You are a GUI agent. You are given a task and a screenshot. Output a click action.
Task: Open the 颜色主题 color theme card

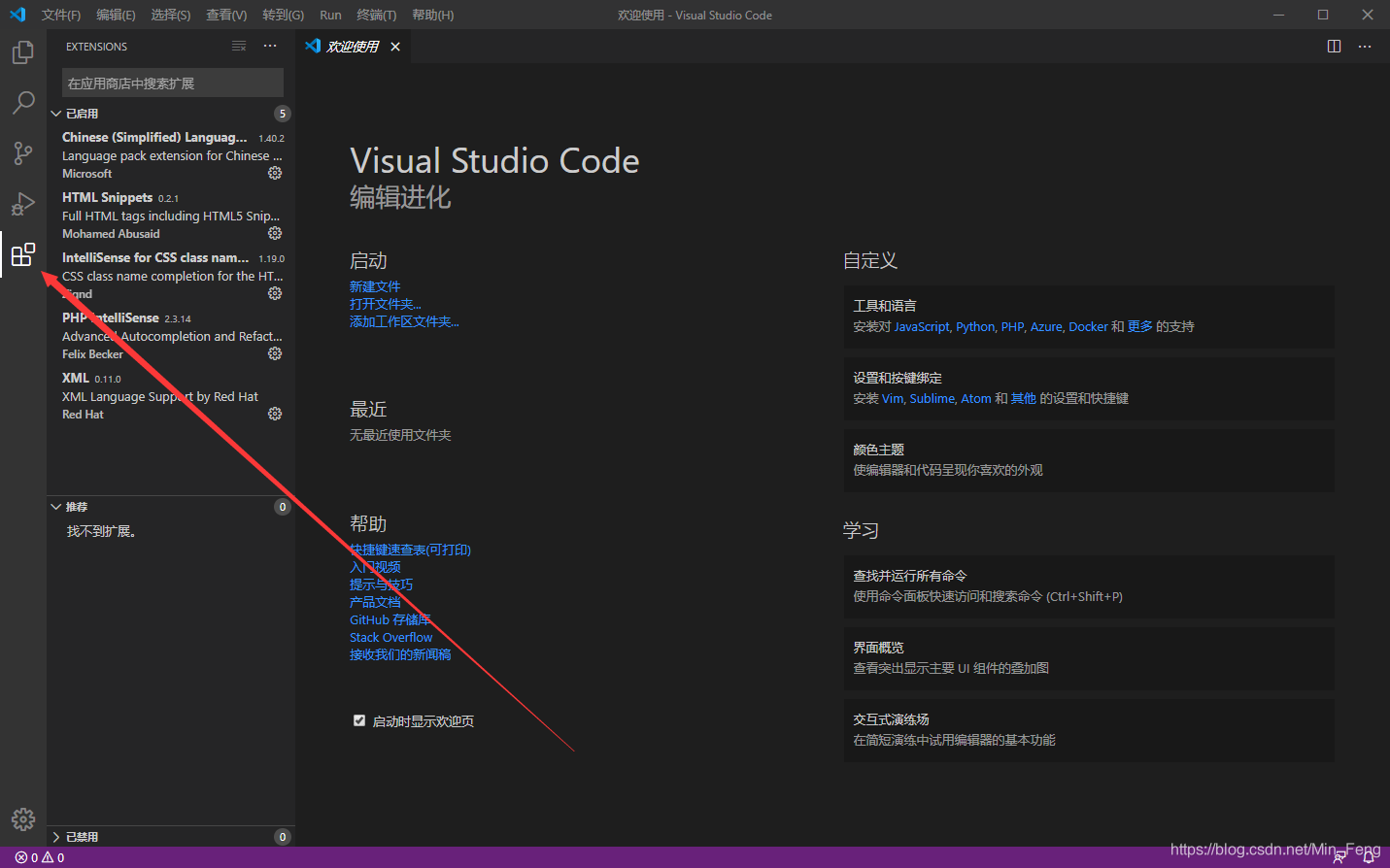(x=1089, y=460)
